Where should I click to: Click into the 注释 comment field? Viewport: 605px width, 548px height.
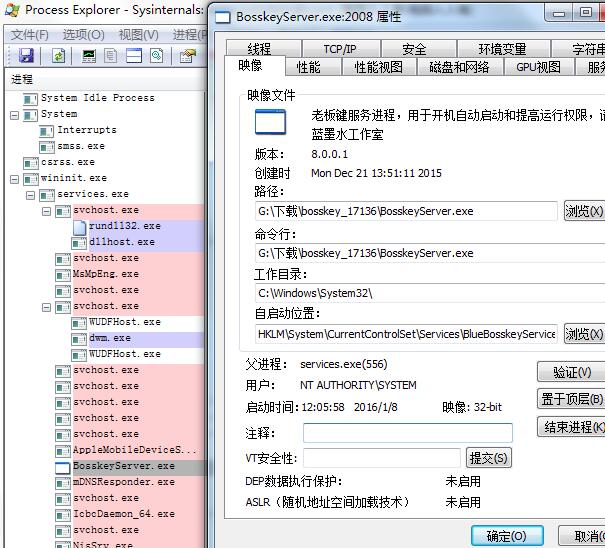click(x=407, y=433)
